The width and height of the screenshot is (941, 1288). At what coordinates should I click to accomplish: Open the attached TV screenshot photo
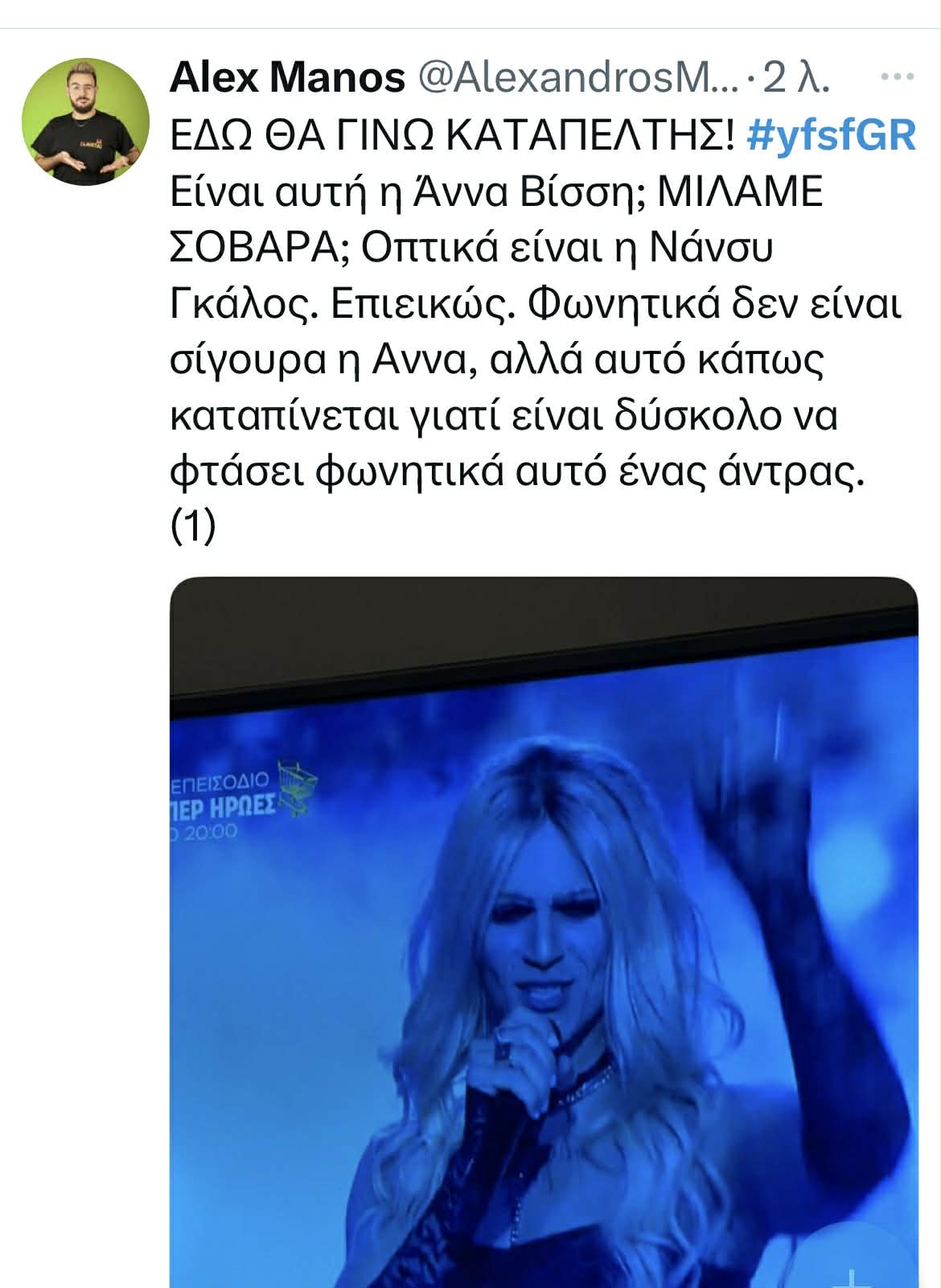544,932
